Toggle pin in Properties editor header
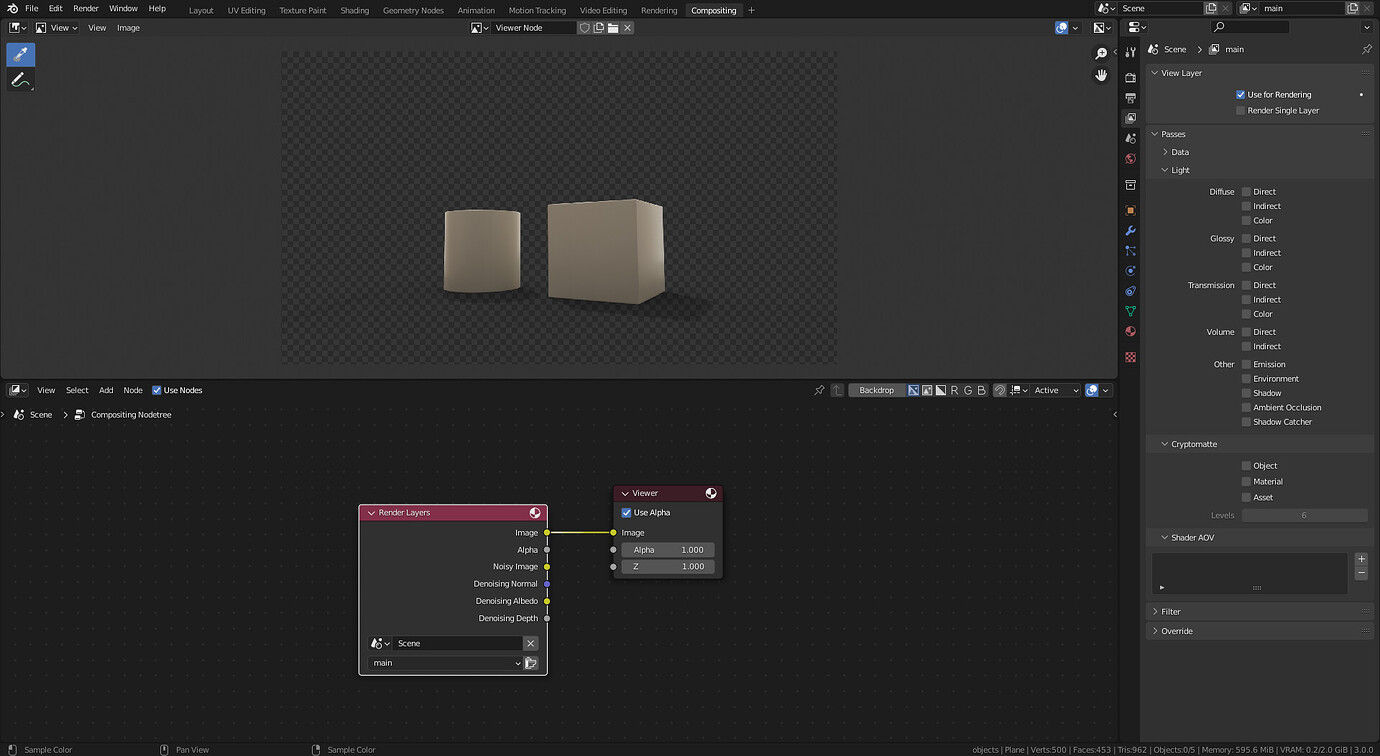The height and width of the screenshot is (756, 1380). [x=1367, y=49]
